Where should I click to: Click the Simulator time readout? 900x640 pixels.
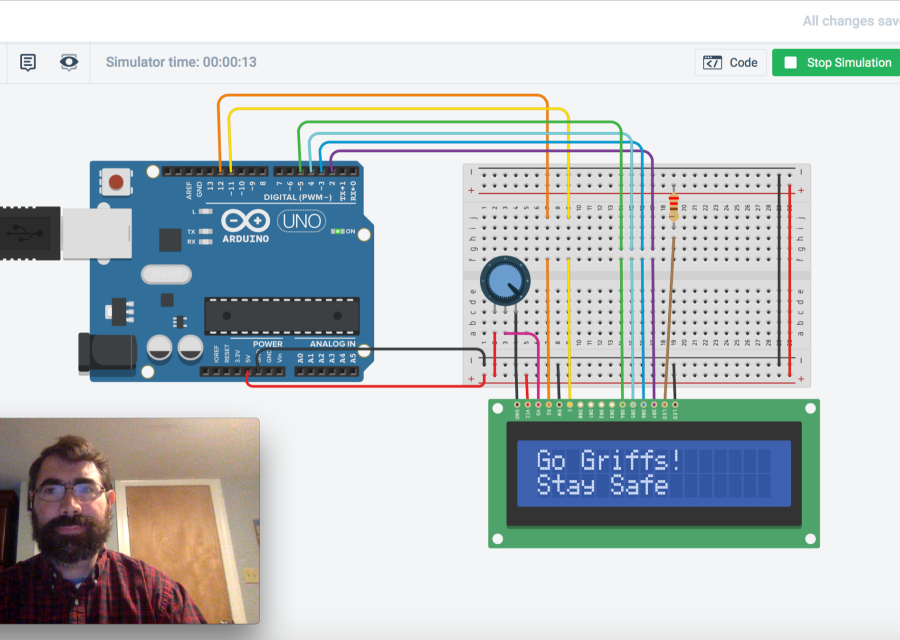(181, 62)
